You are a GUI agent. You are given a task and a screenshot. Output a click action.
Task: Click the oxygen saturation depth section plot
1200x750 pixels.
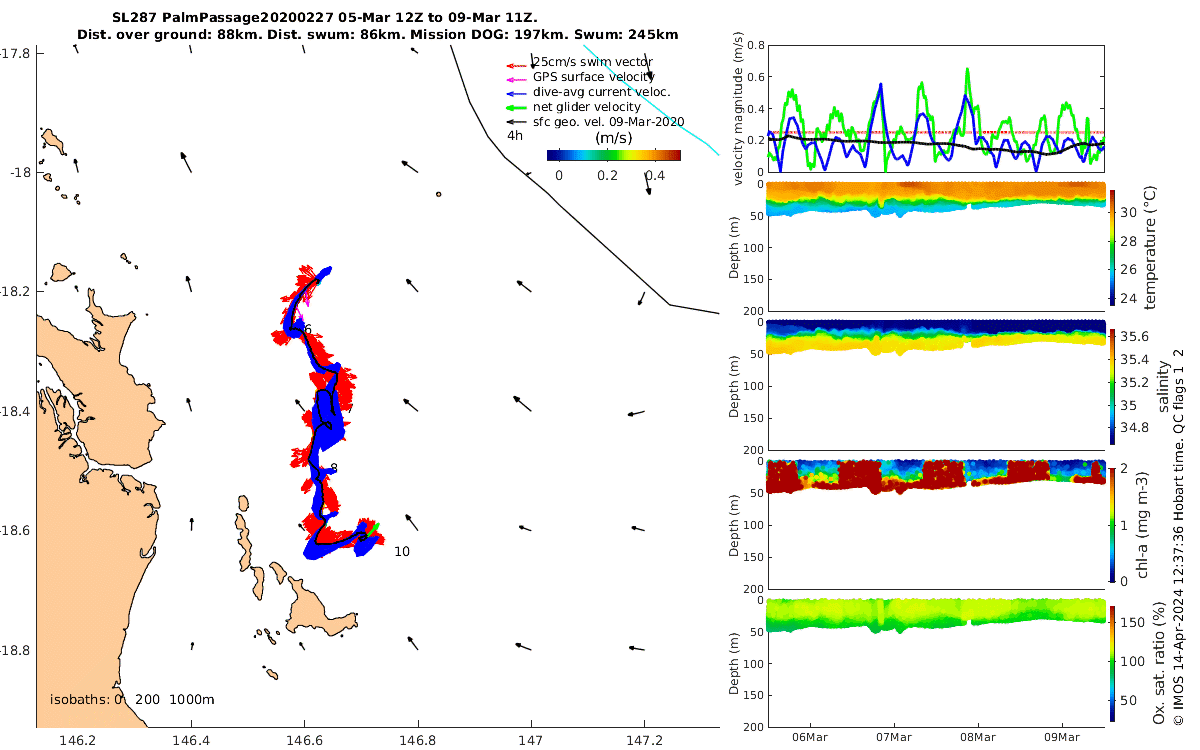coord(936,663)
